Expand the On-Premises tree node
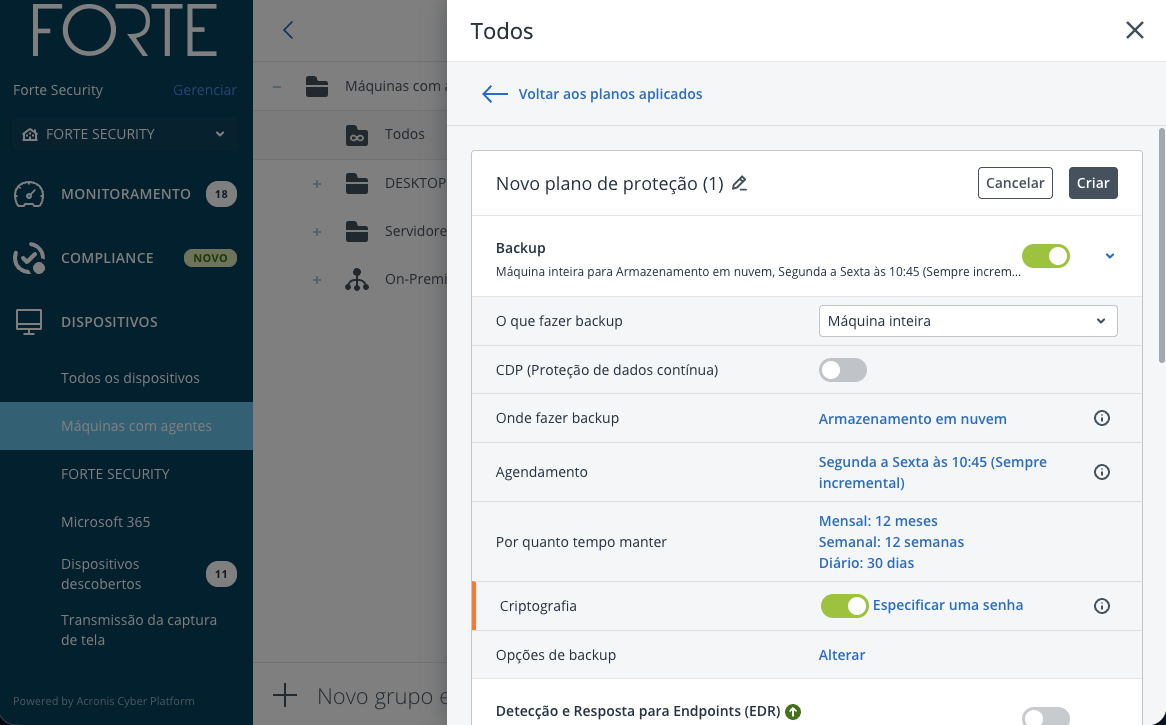Viewport: 1166px width, 725px height. pos(317,280)
